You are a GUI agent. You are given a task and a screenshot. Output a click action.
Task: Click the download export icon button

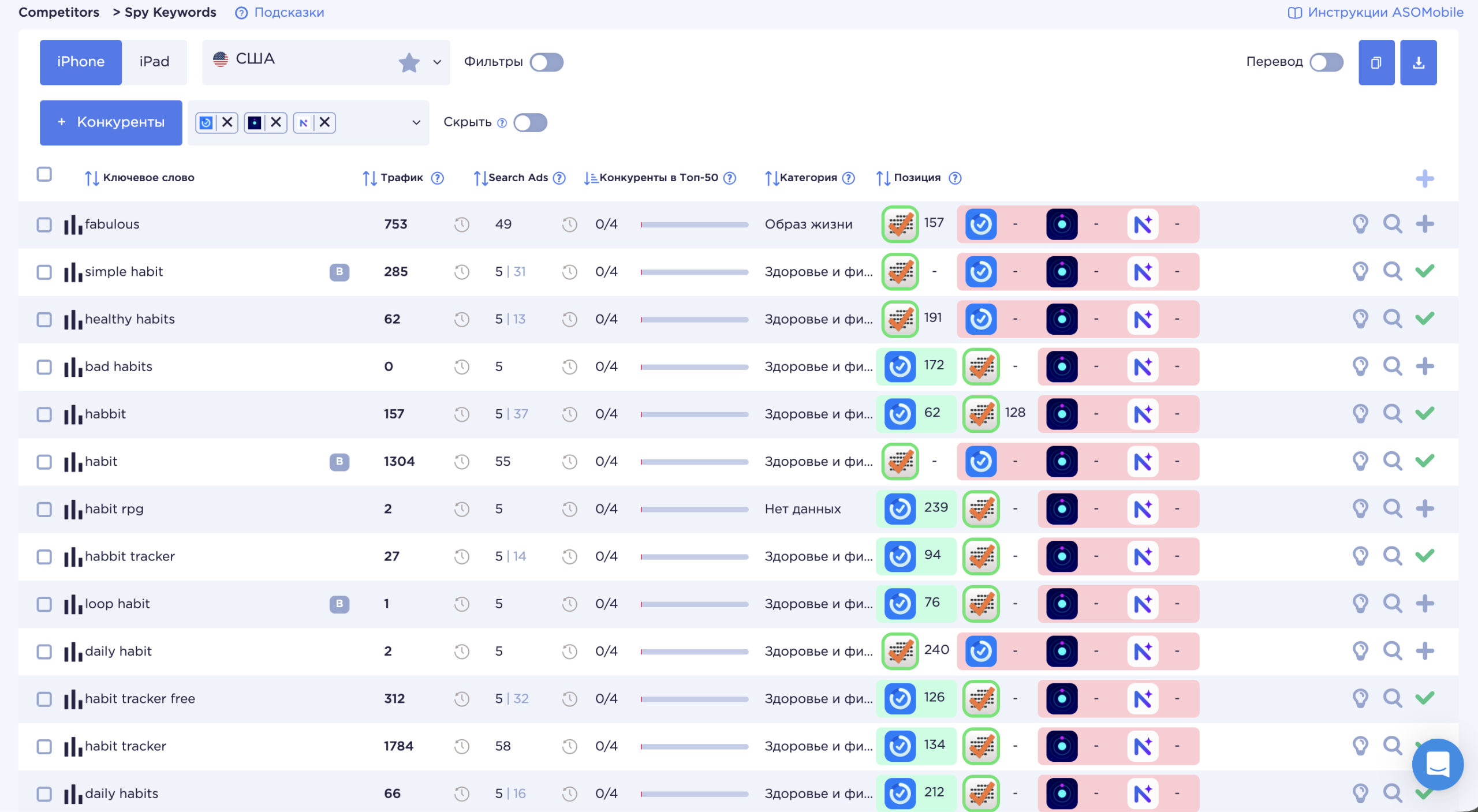point(1418,62)
